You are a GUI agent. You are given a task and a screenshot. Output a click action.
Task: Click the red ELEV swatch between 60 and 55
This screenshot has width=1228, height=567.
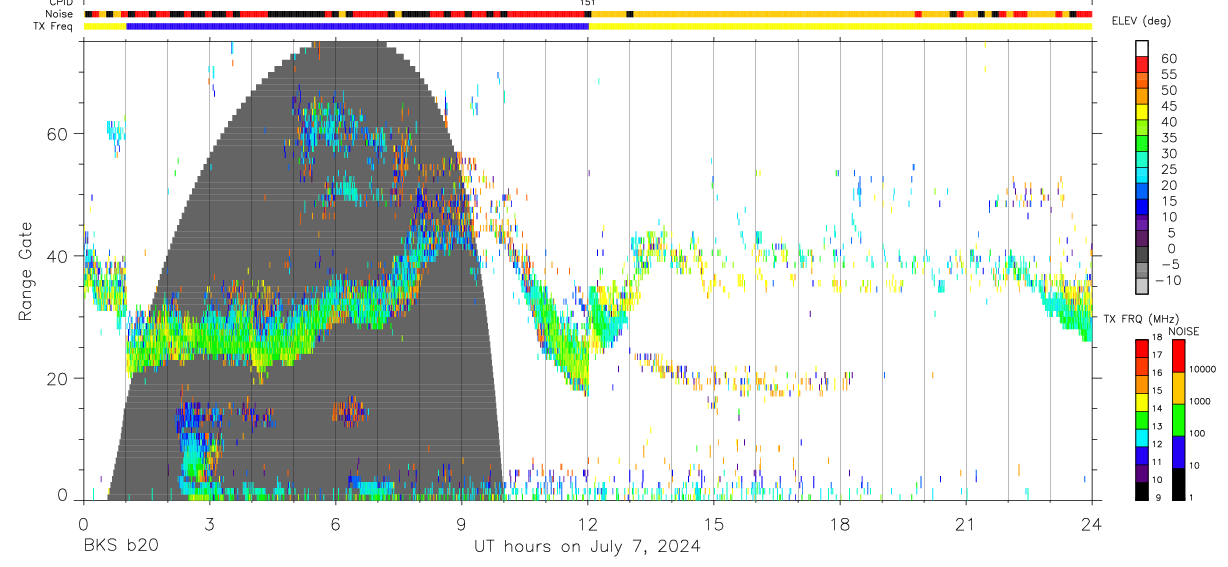tap(1142, 64)
